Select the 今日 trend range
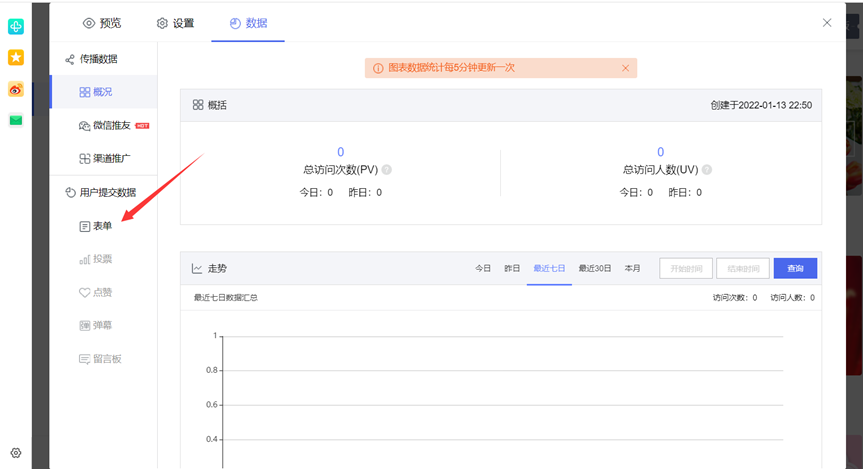This screenshot has width=863, height=469. 483,268
